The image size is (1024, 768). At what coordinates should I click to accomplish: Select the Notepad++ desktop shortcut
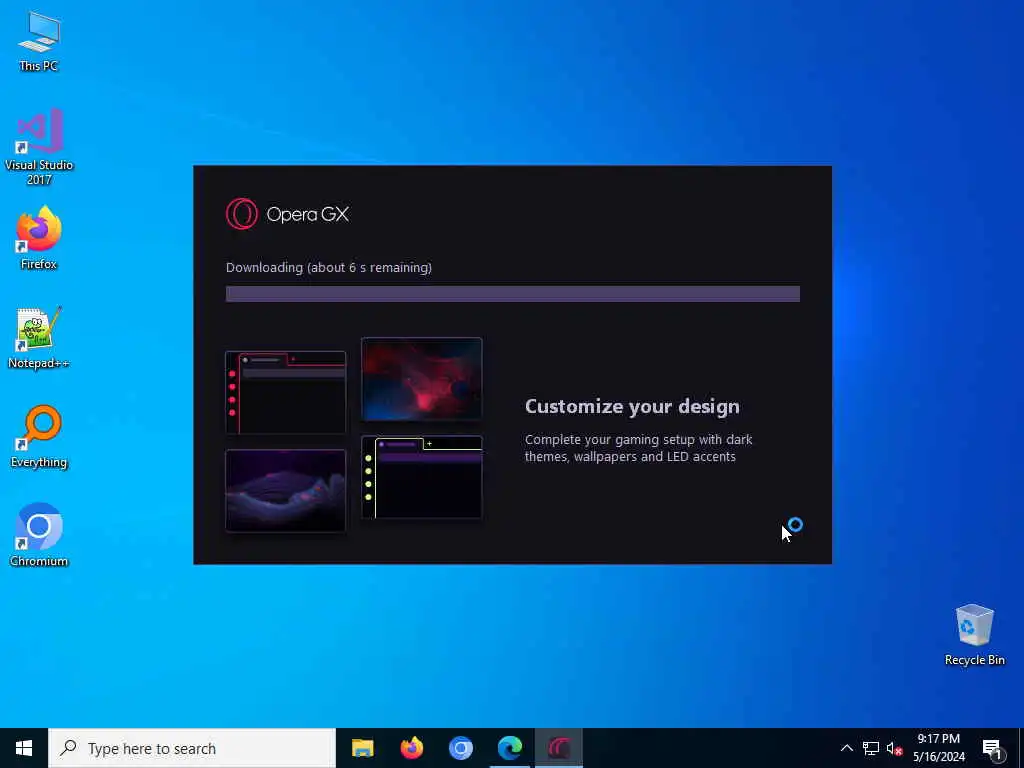click(39, 338)
